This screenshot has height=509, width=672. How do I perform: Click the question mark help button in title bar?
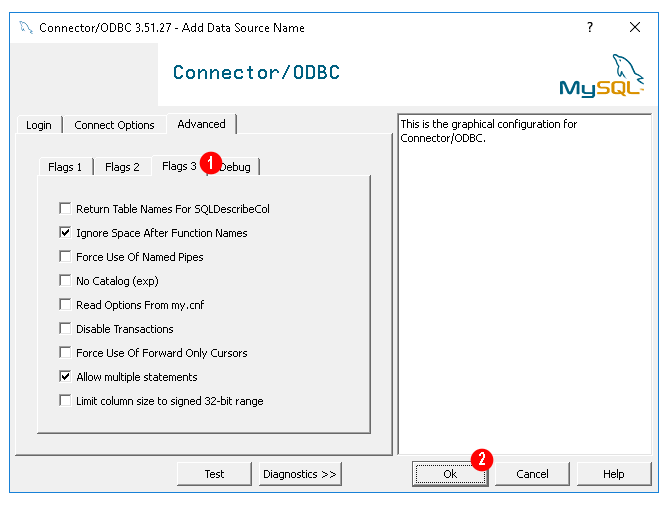click(x=590, y=27)
